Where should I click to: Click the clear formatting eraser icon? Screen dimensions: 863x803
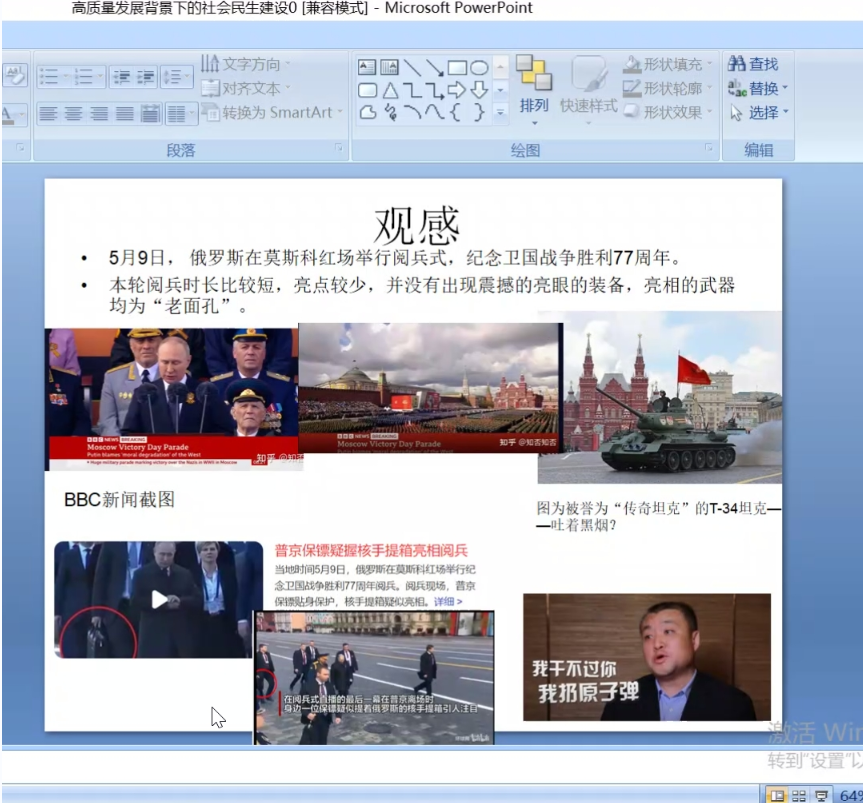(x=14, y=75)
